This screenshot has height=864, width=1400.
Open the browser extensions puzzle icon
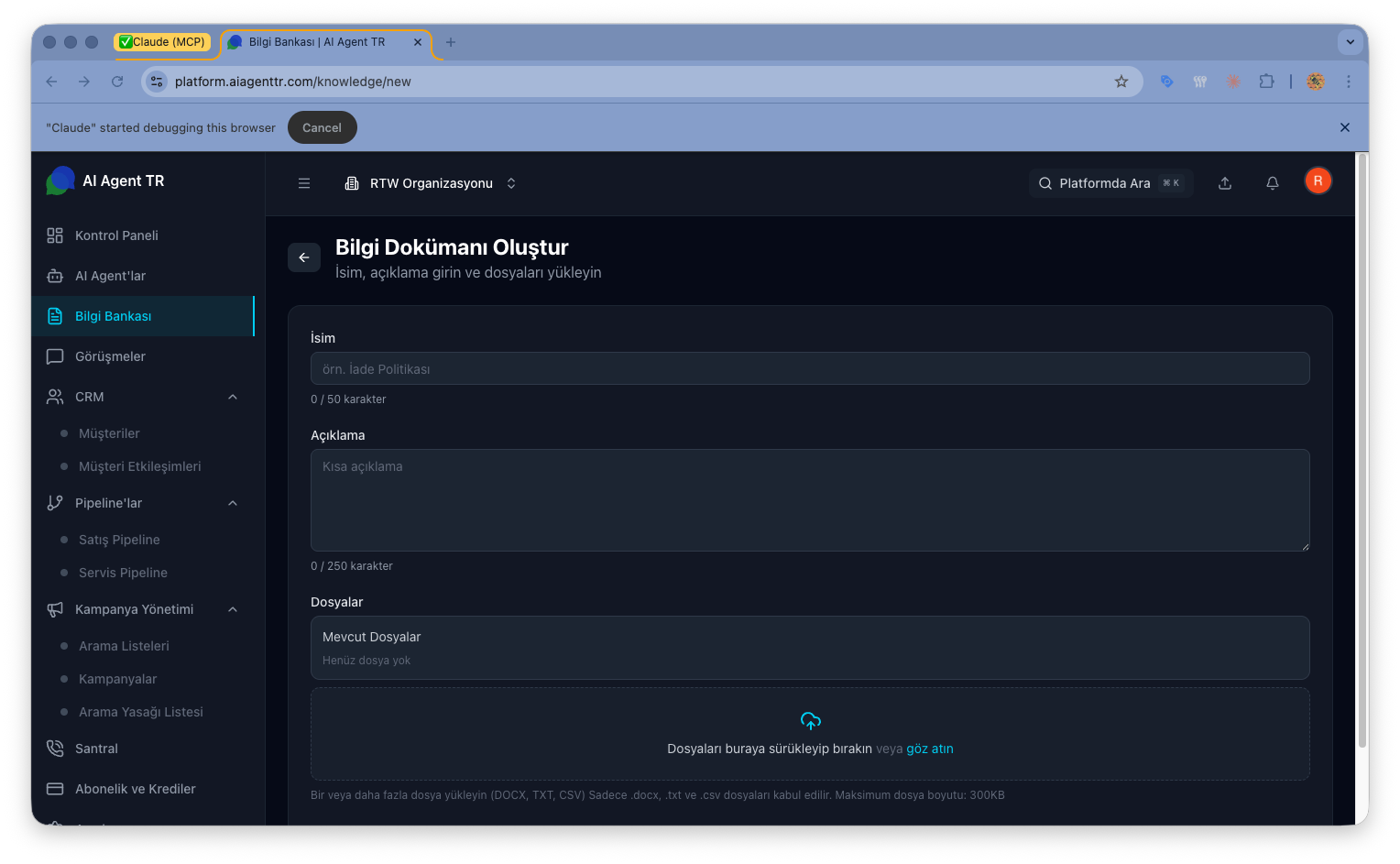pyautogui.click(x=1266, y=82)
